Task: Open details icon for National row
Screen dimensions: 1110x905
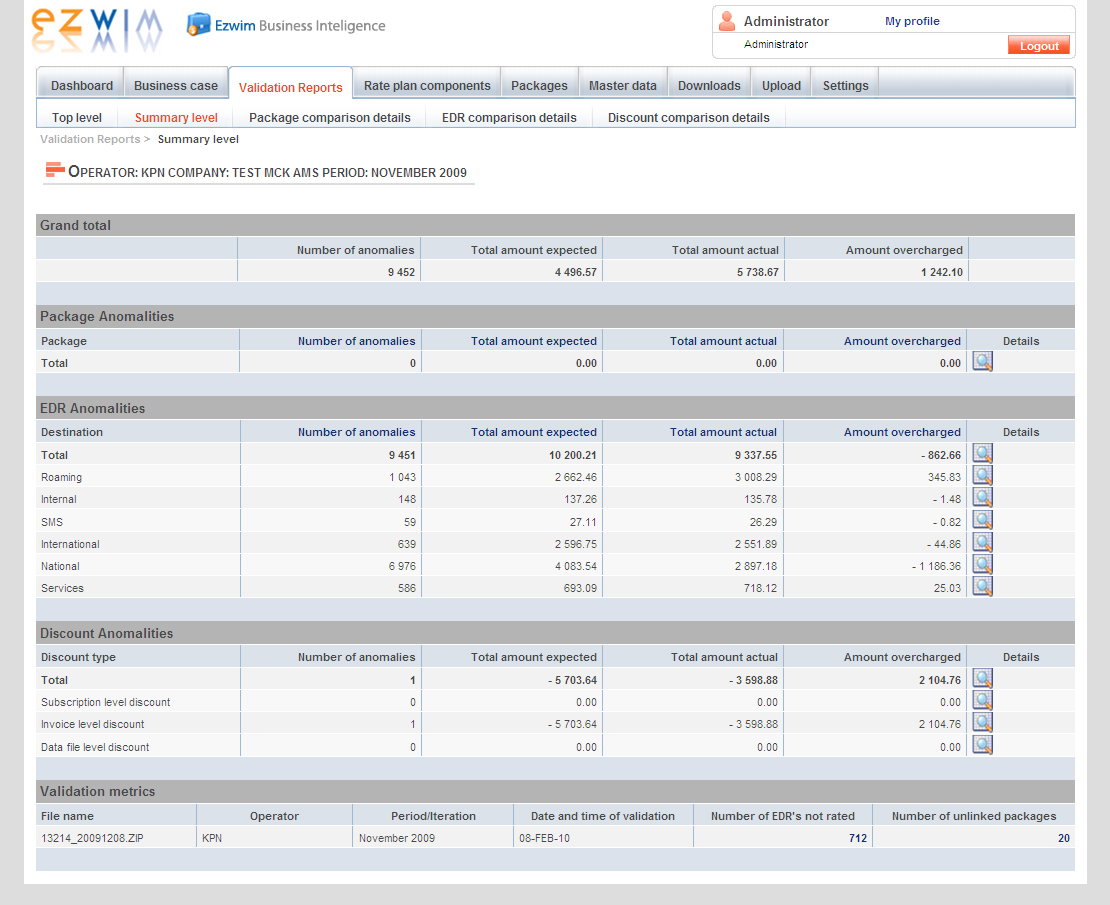Action: click(x=982, y=565)
